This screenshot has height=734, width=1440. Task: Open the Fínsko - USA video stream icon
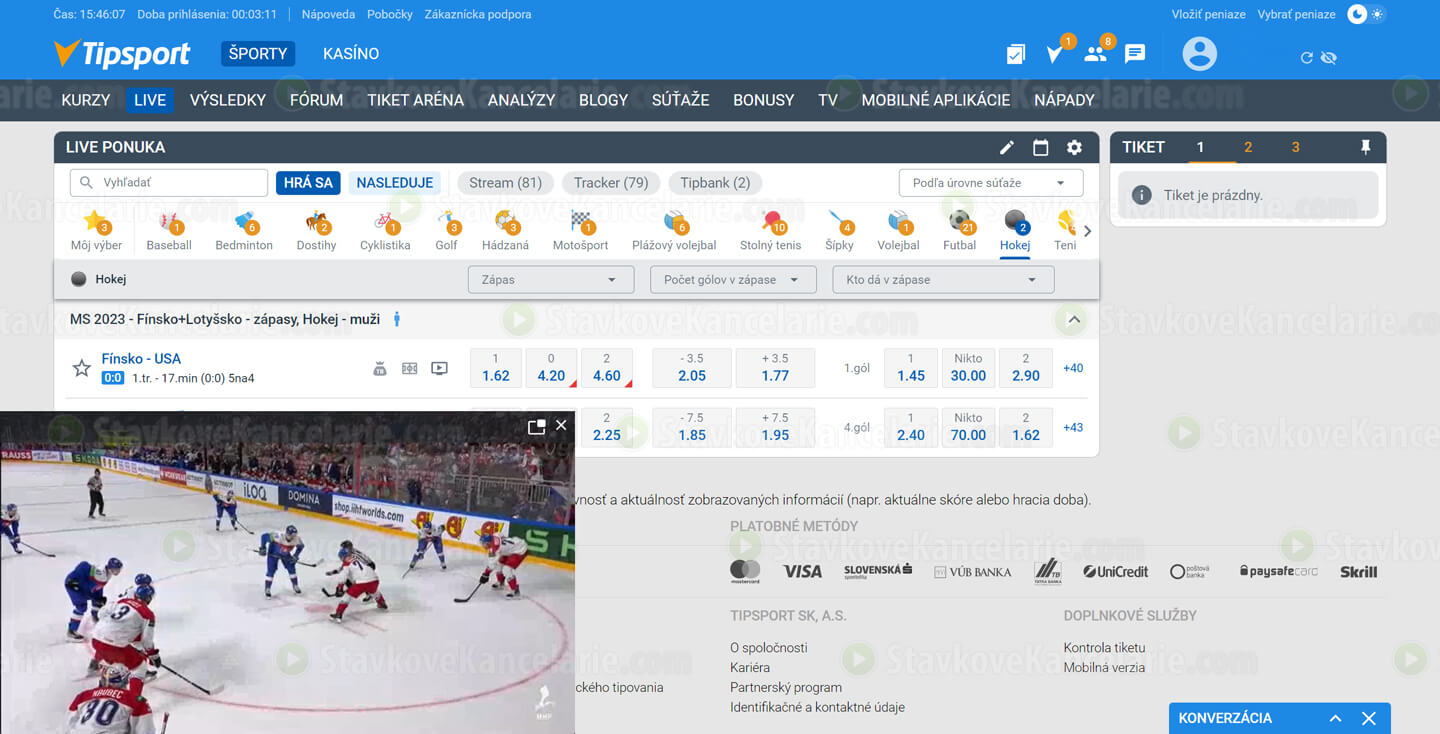click(x=439, y=368)
